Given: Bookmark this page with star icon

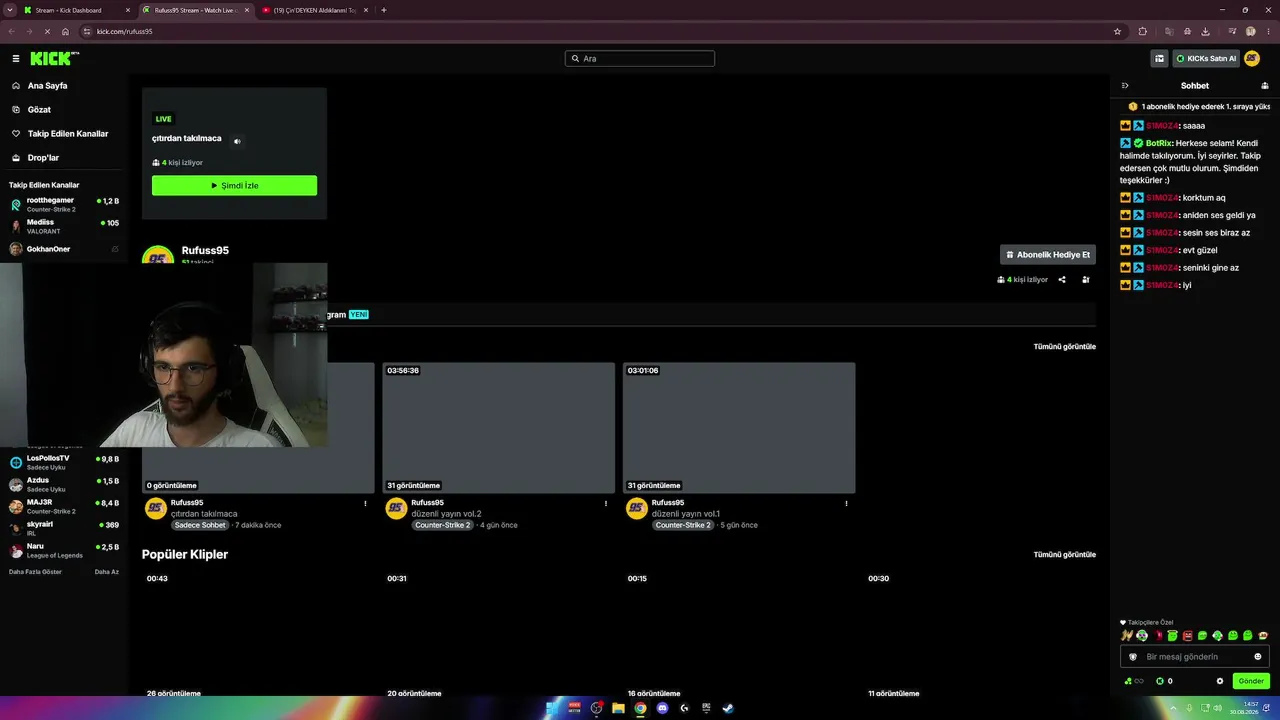Looking at the screenshot, I should pos(1117,31).
